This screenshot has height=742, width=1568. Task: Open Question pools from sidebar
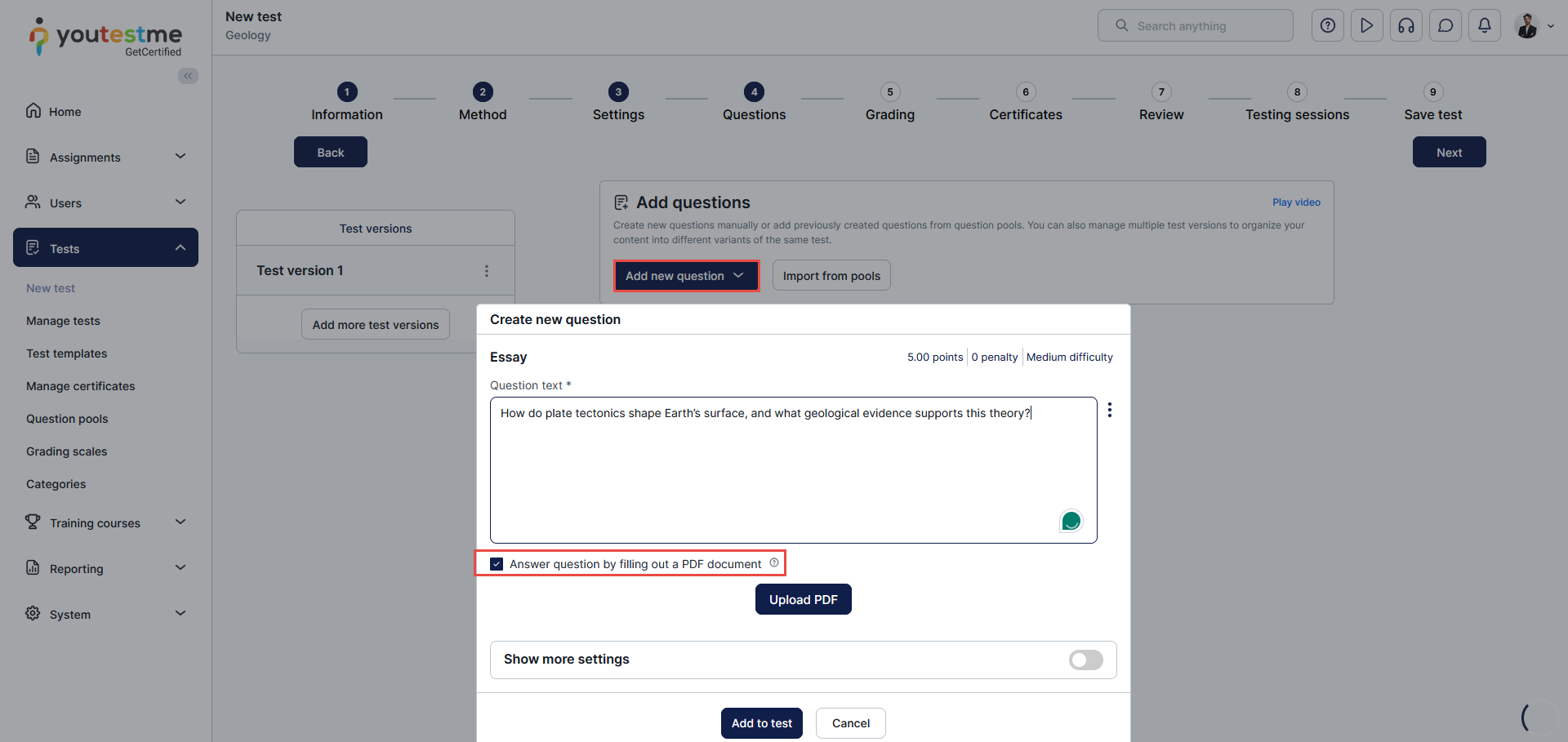pos(67,419)
